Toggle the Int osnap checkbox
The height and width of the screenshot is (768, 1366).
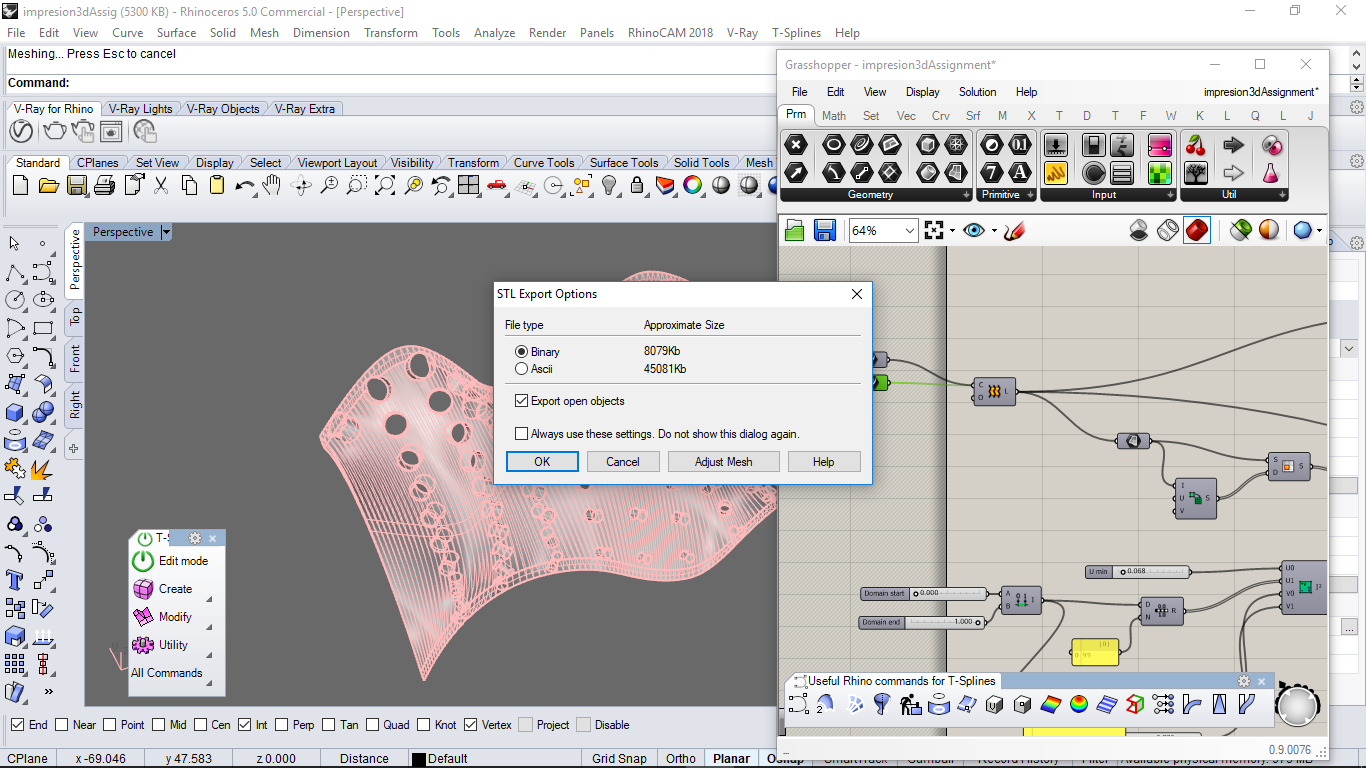(245, 725)
